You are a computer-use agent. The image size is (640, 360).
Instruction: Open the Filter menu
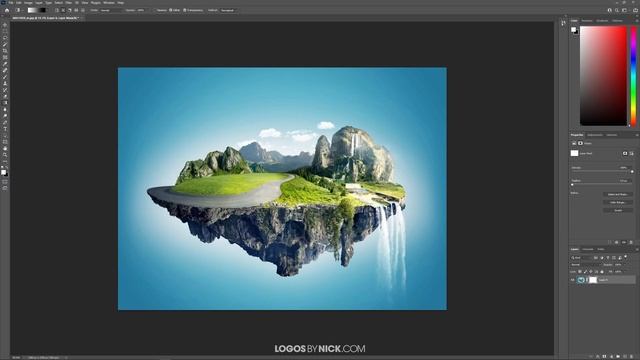69,3
